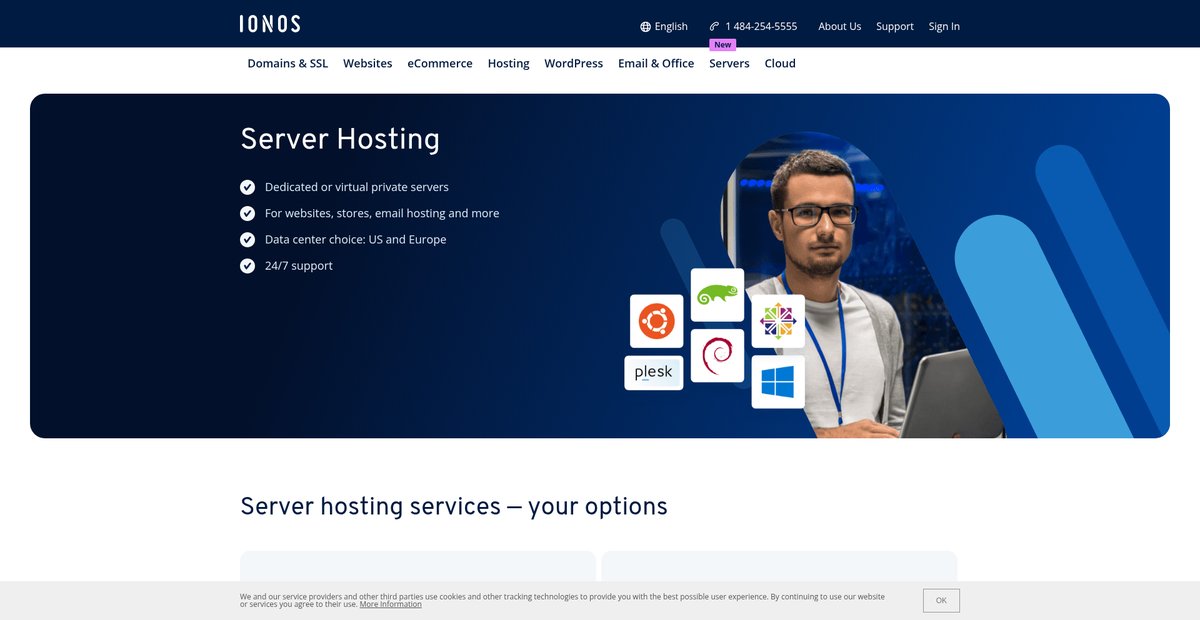Click 'For websites, stores, email hosting and more'
The width and height of the screenshot is (1200, 620).
point(382,213)
